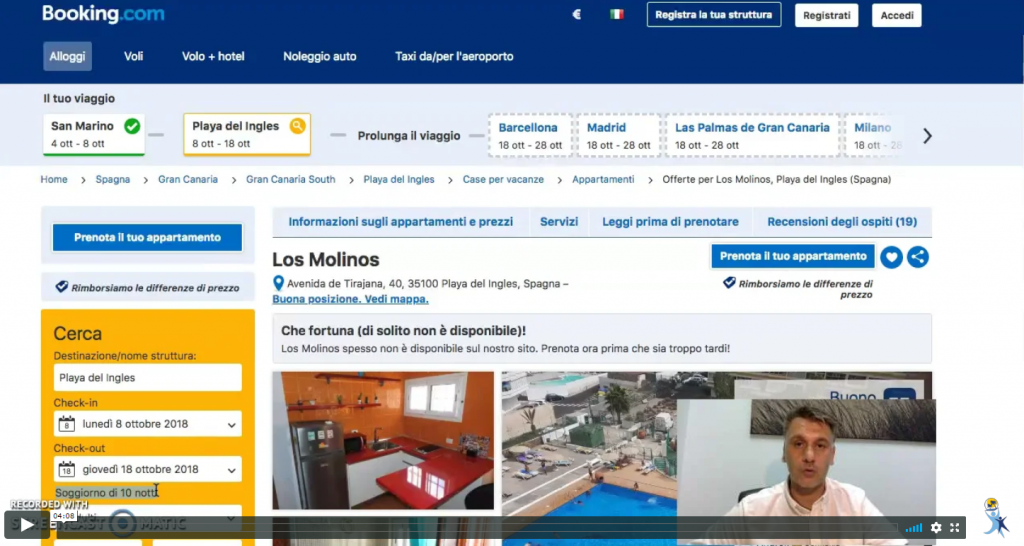The width and height of the screenshot is (1024, 546).
Task: Select the San Marino trip card
Action: click(94, 135)
